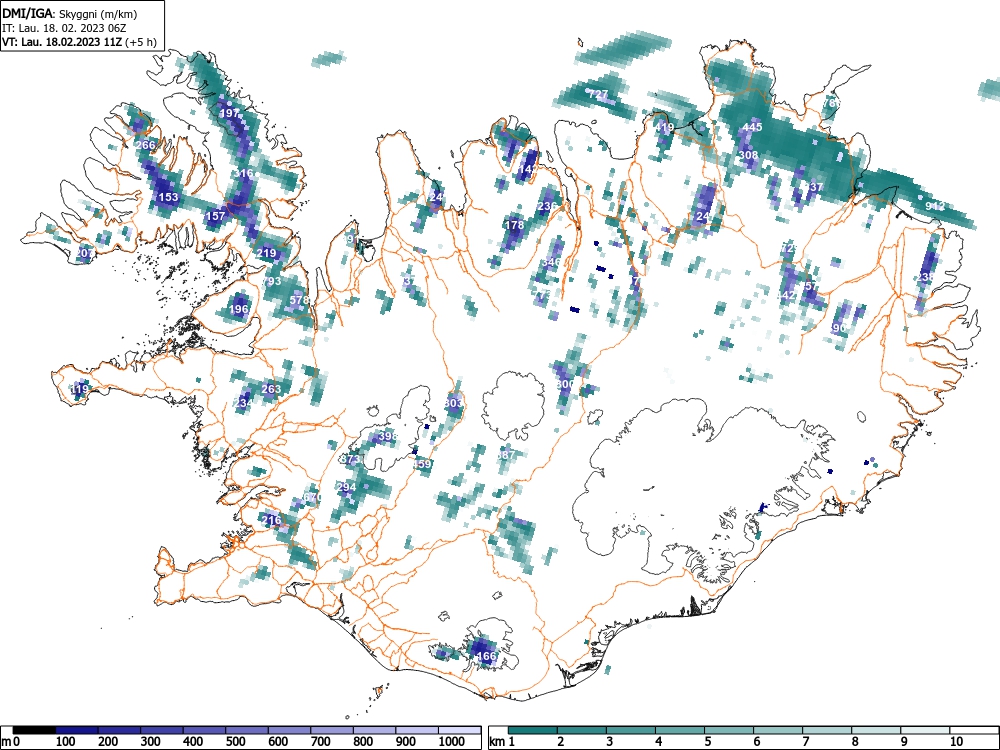Click the 727 value off the north coast

598,94
